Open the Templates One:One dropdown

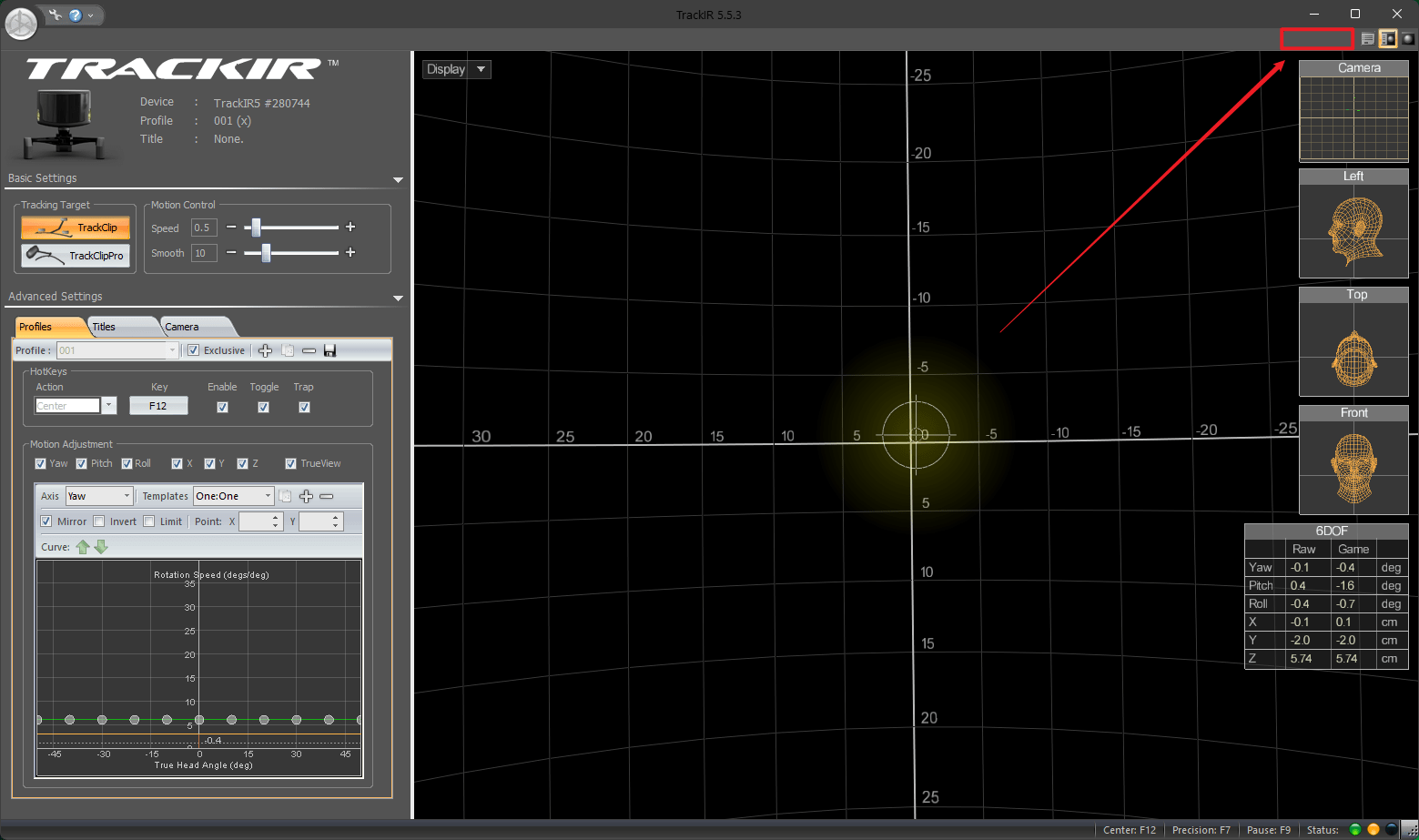click(234, 496)
